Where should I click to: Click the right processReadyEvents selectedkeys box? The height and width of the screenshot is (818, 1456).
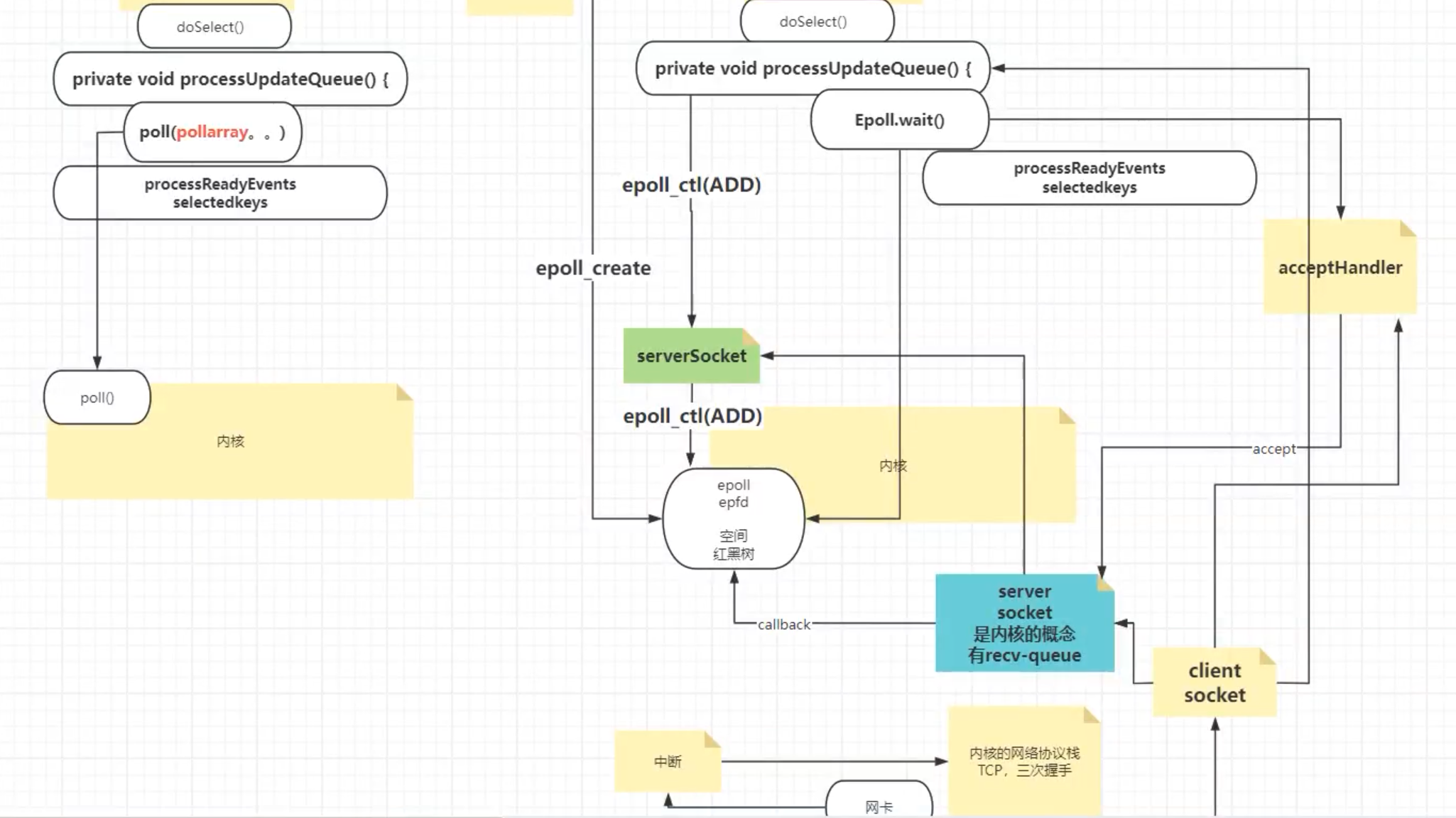[x=1089, y=178]
